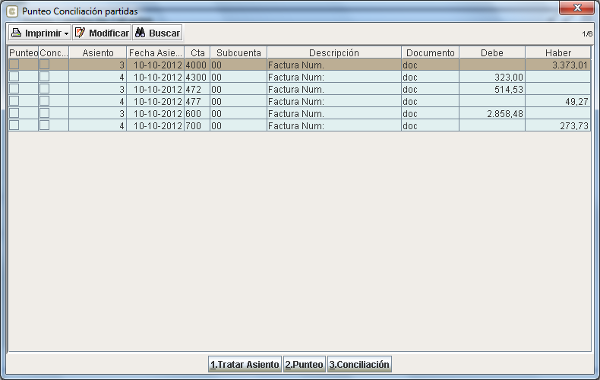Click the window title bar app icon
Screen dimensions: 600x380
coord(12,11)
